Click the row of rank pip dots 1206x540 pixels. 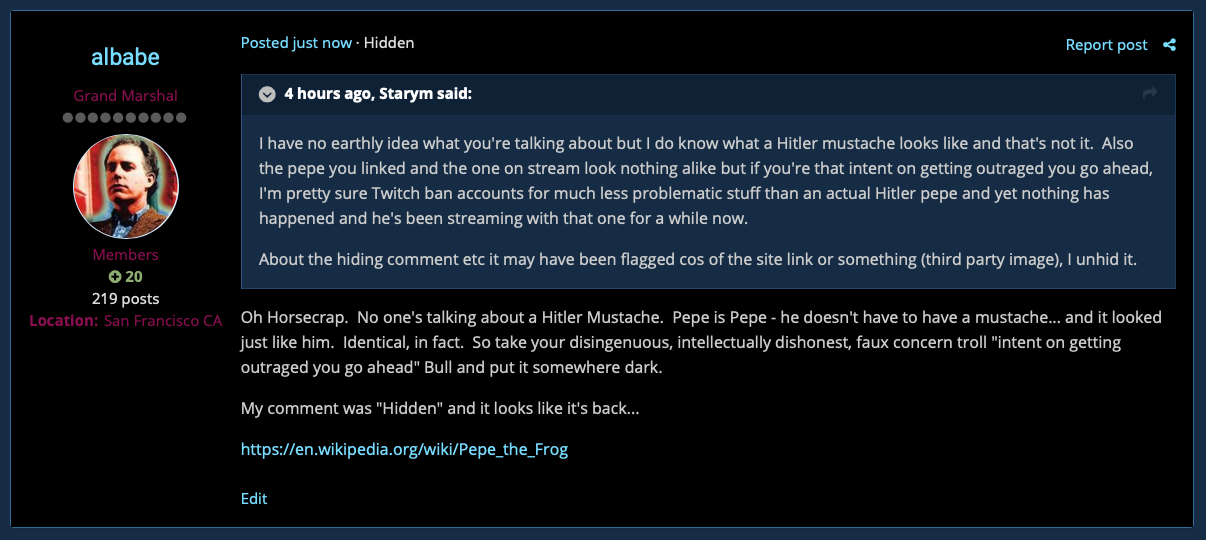(125, 118)
